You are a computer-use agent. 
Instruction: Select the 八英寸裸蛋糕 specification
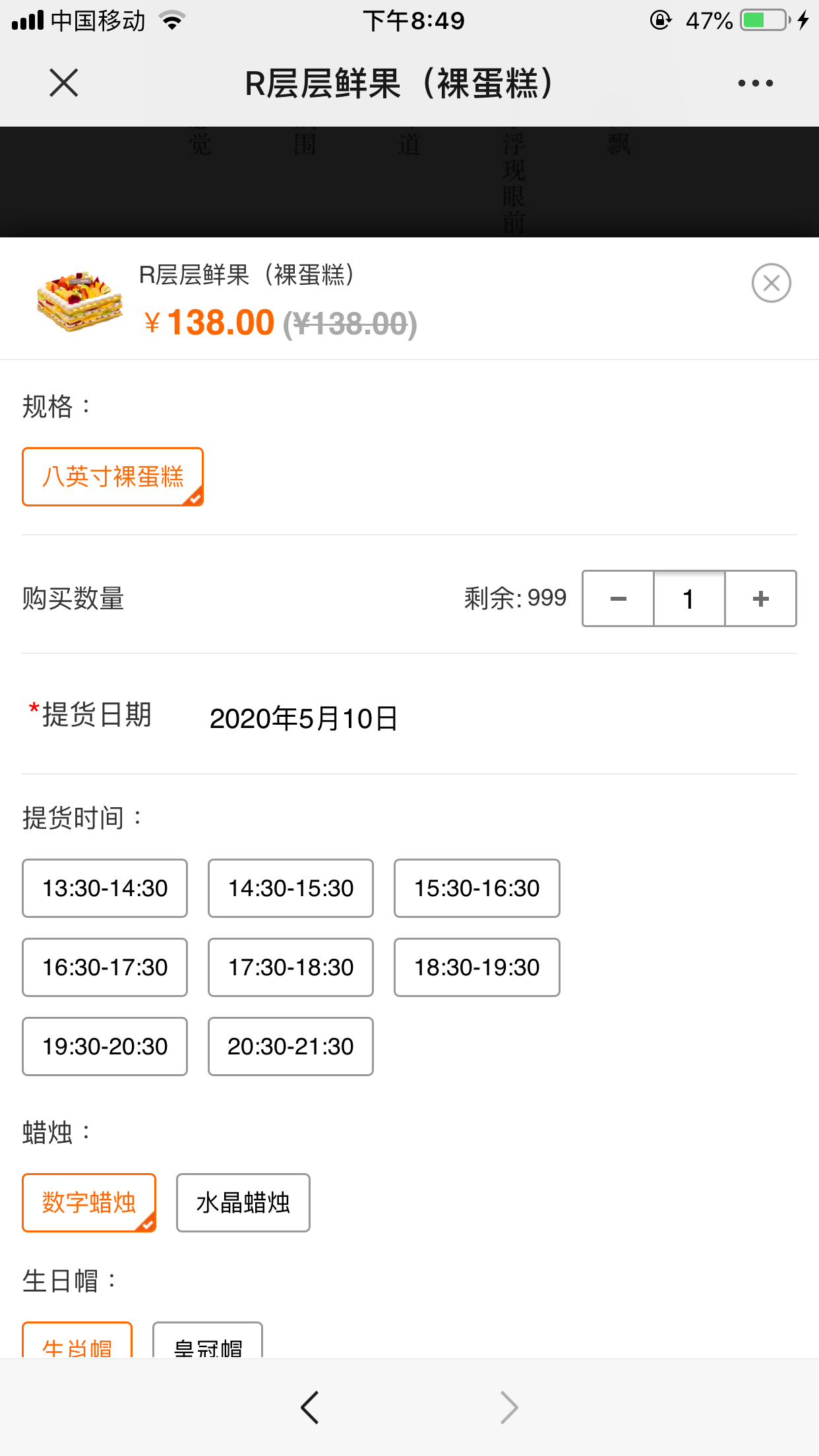113,477
